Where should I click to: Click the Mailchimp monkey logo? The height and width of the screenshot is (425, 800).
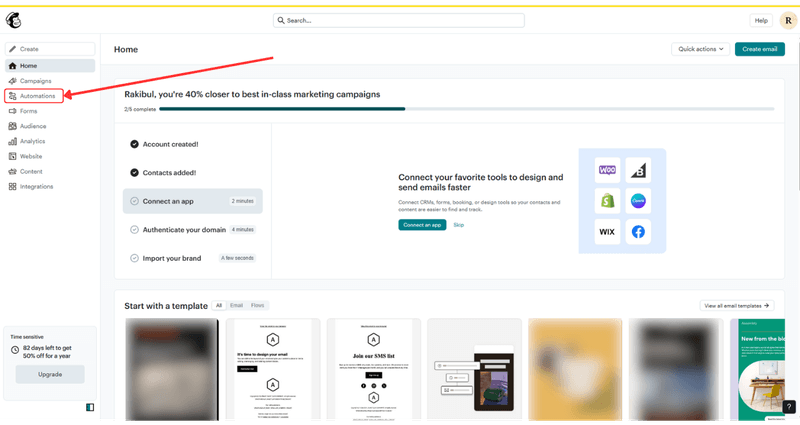[x=13, y=20]
